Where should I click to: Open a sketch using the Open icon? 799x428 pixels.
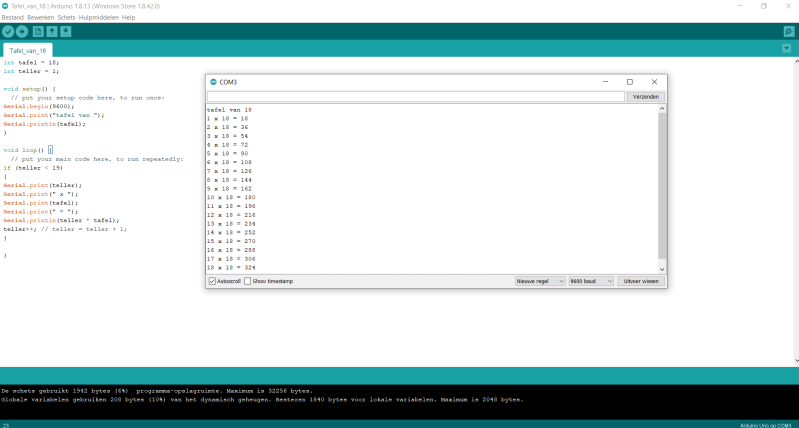coord(52,32)
